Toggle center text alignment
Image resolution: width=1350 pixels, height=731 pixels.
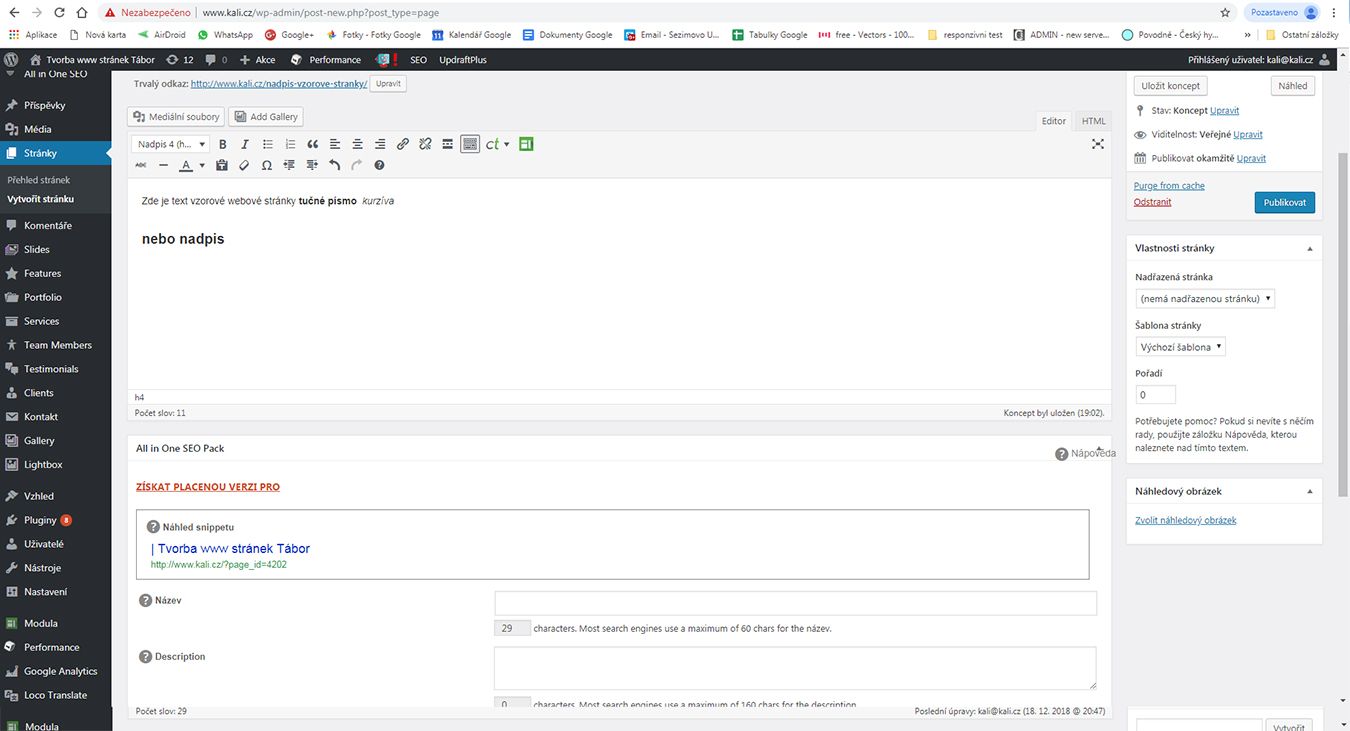(357, 144)
